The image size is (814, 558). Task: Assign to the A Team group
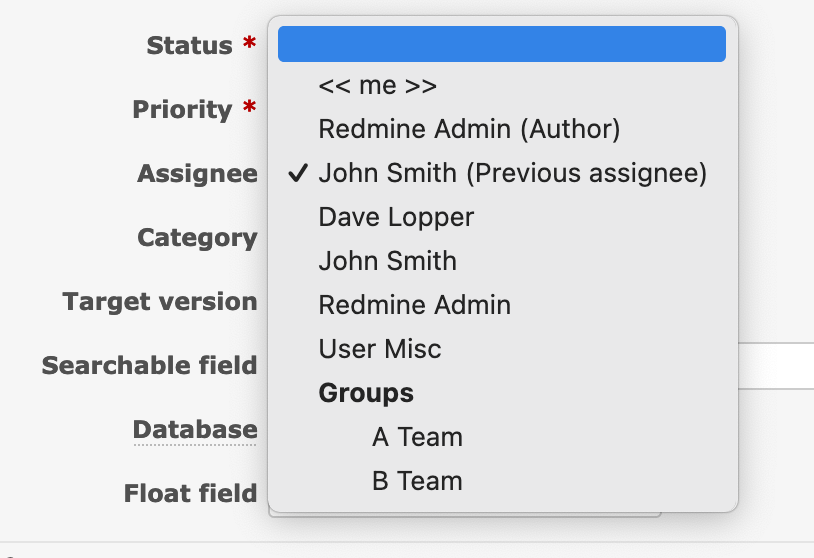417,437
